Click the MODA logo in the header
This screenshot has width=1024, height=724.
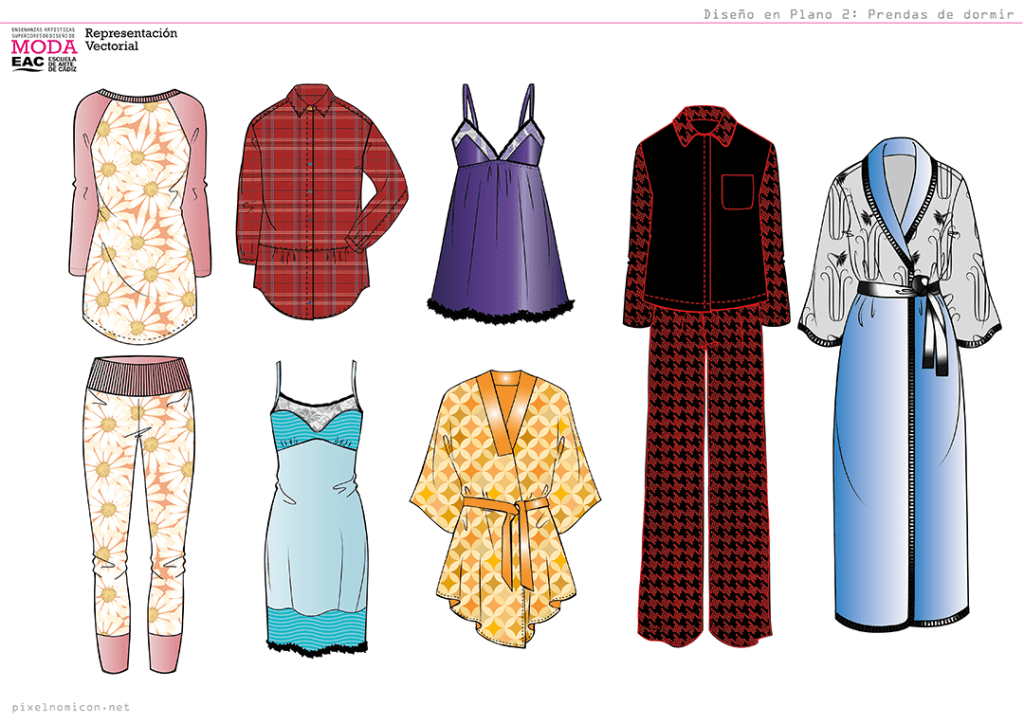point(43,46)
